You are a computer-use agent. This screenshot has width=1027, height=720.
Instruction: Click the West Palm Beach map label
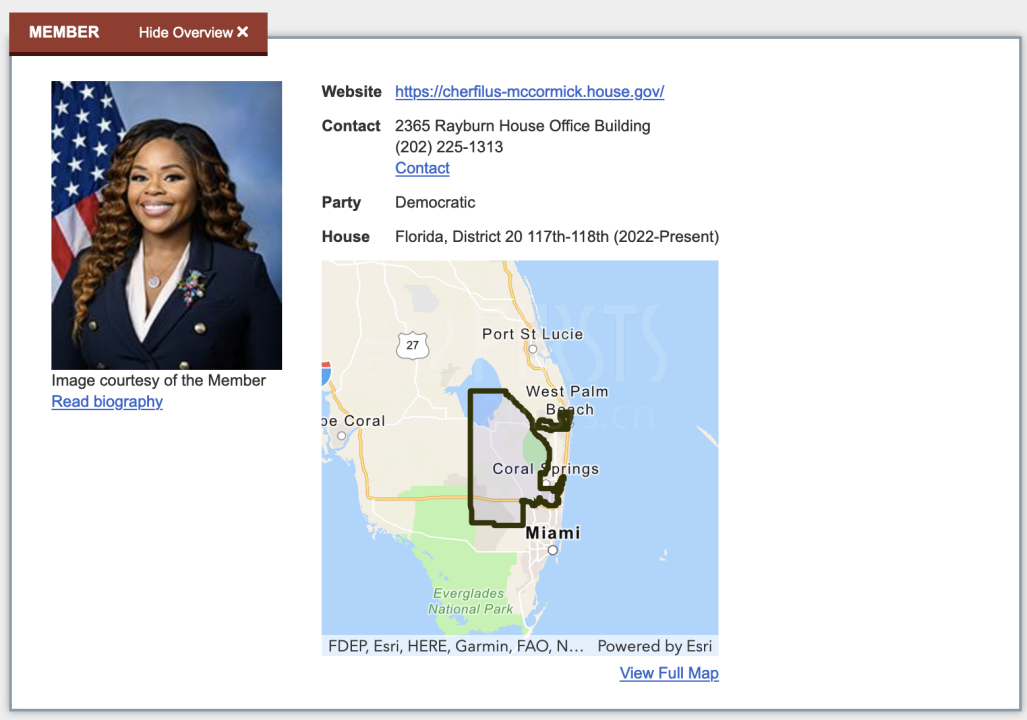pos(567,400)
